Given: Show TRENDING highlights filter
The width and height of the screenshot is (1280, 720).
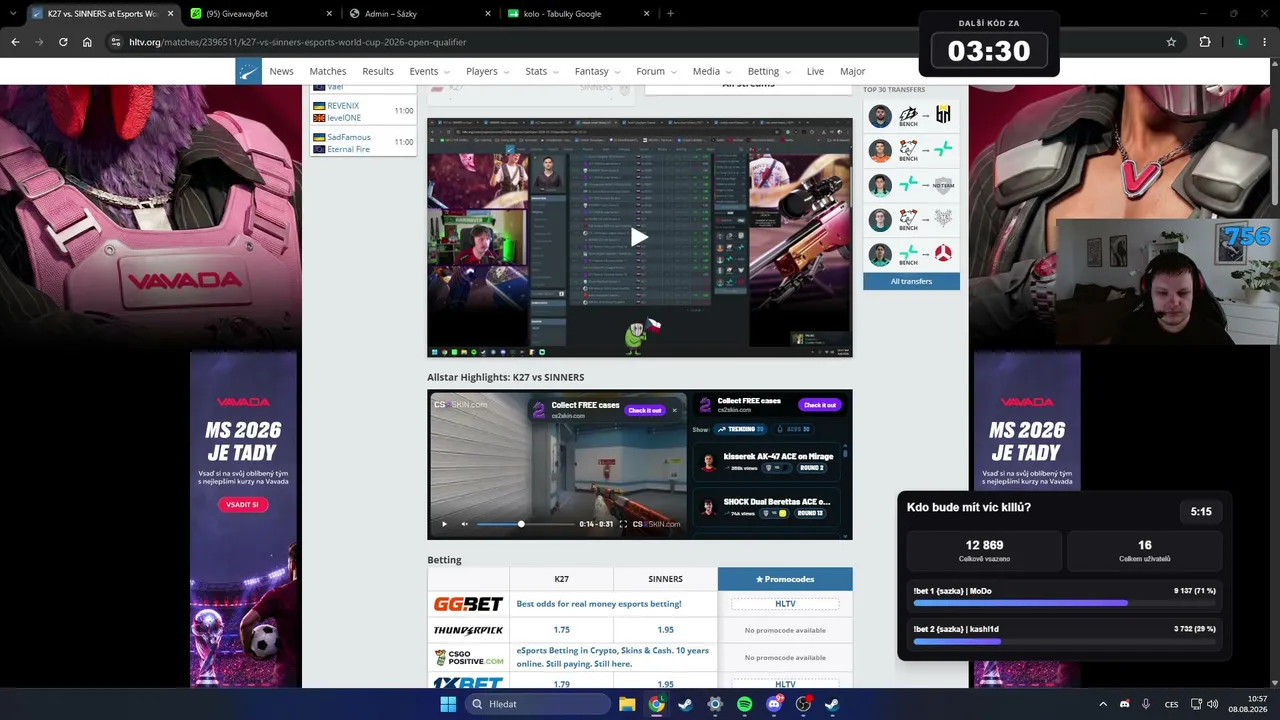Looking at the screenshot, I should point(740,429).
